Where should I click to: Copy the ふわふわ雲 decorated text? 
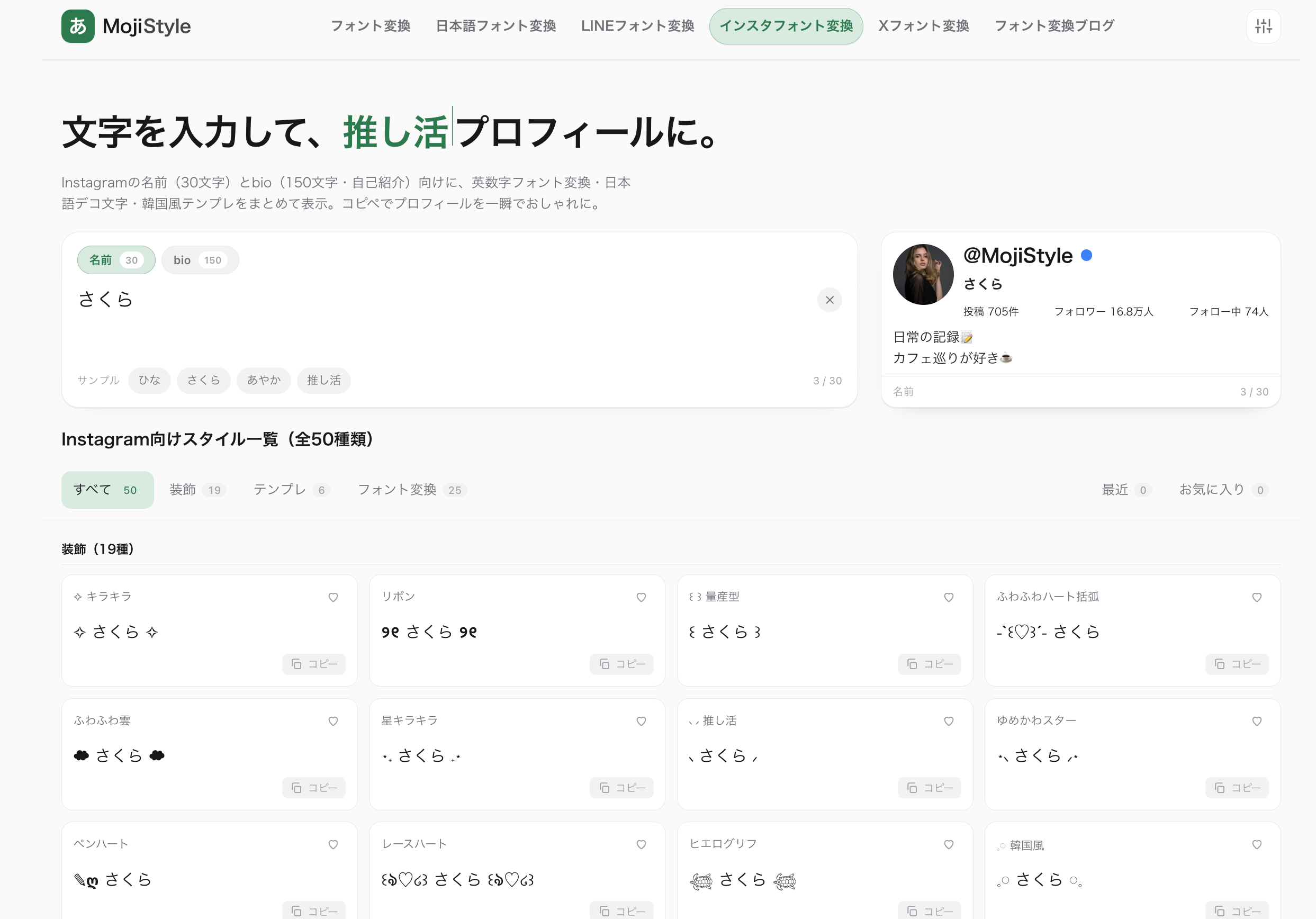313,787
